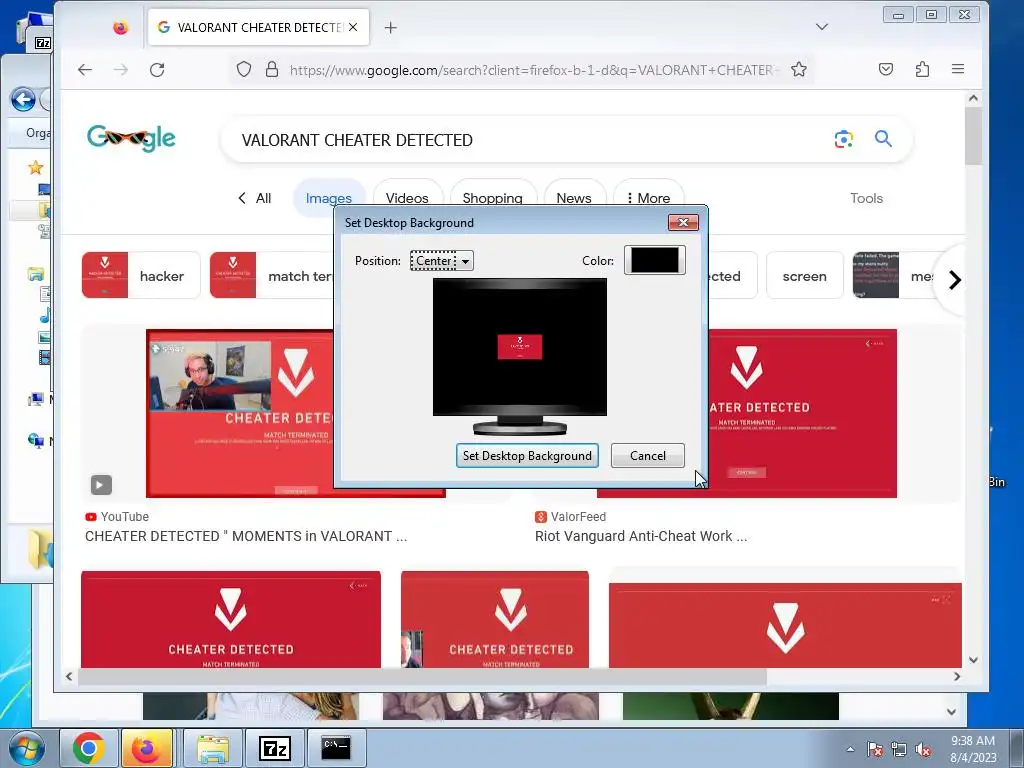Click the muted volume tray icon
1024x768 pixels.
click(x=923, y=749)
